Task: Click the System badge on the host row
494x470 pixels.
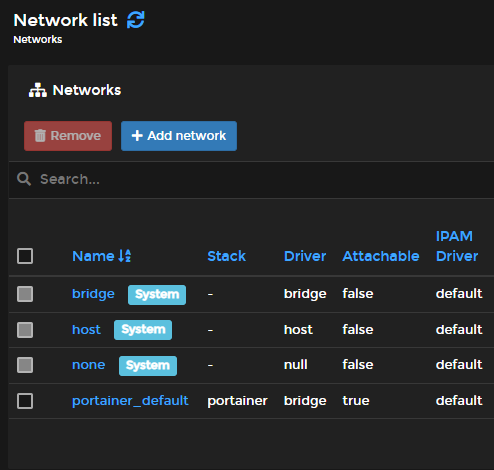Action: pyautogui.click(x=143, y=330)
